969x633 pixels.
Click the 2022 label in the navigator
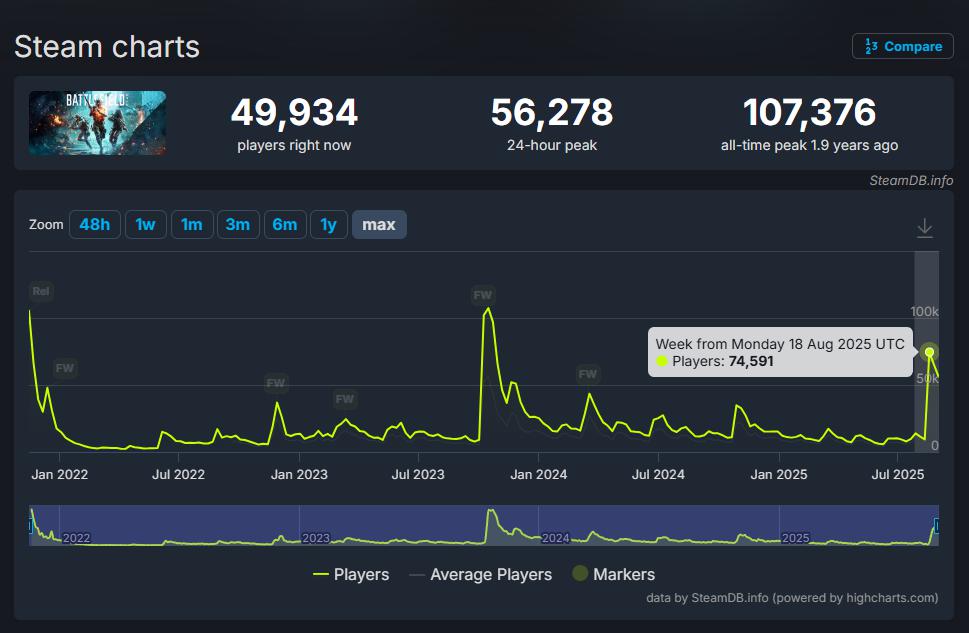77,538
